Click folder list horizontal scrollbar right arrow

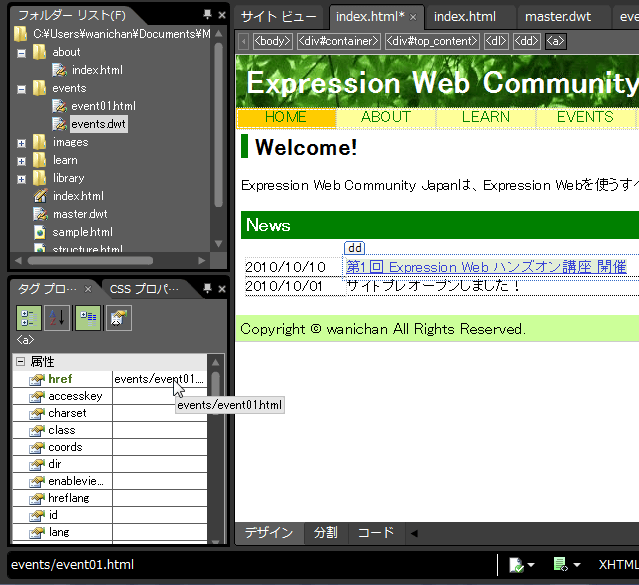coord(201,260)
